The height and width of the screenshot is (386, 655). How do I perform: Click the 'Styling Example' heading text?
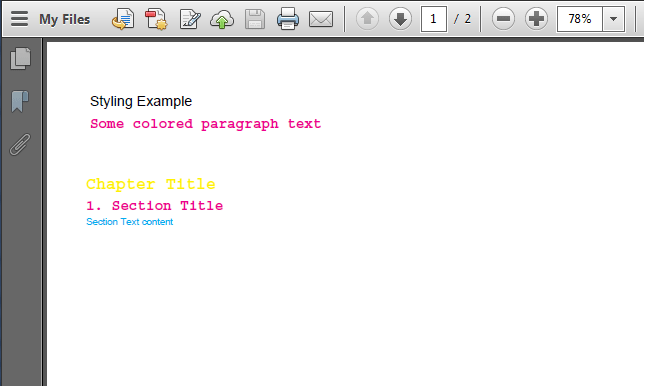[141, 102]
